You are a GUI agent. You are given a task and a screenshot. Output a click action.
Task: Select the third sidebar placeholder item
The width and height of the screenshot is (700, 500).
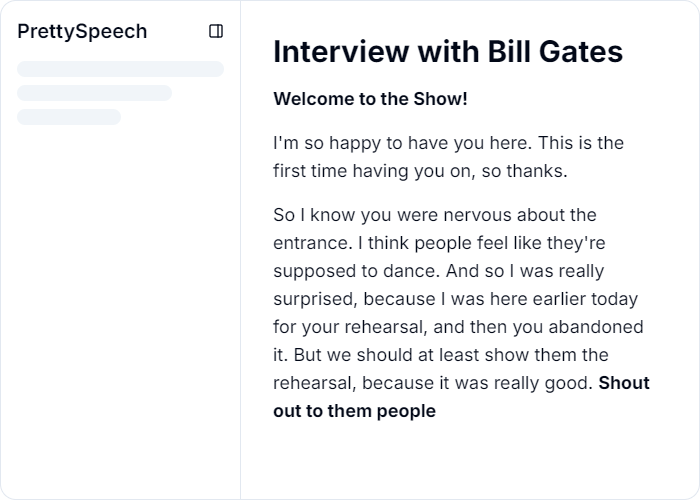click(69, 117)
